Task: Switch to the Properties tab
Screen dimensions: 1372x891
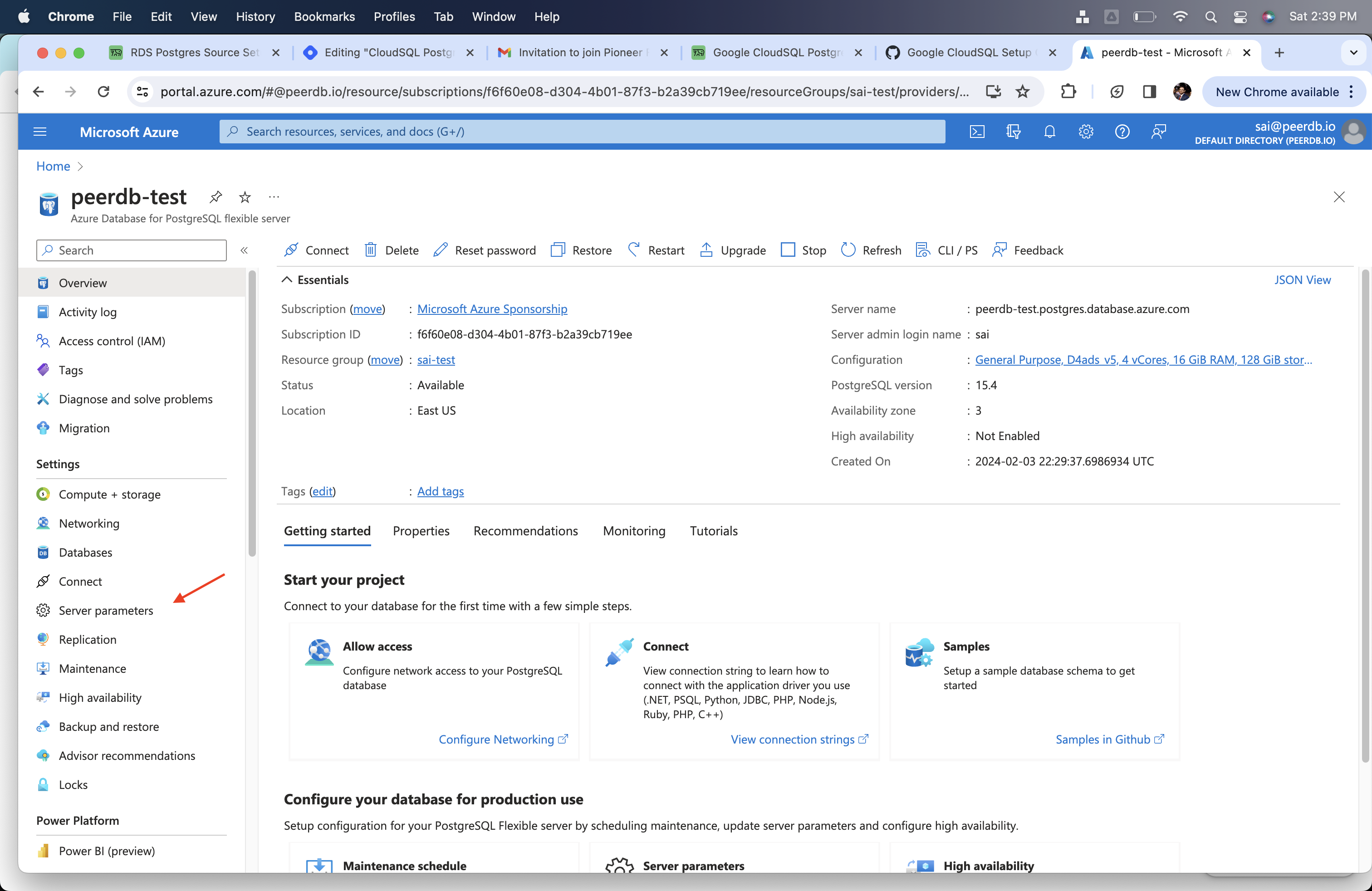Action: click(x=422, y=531)
